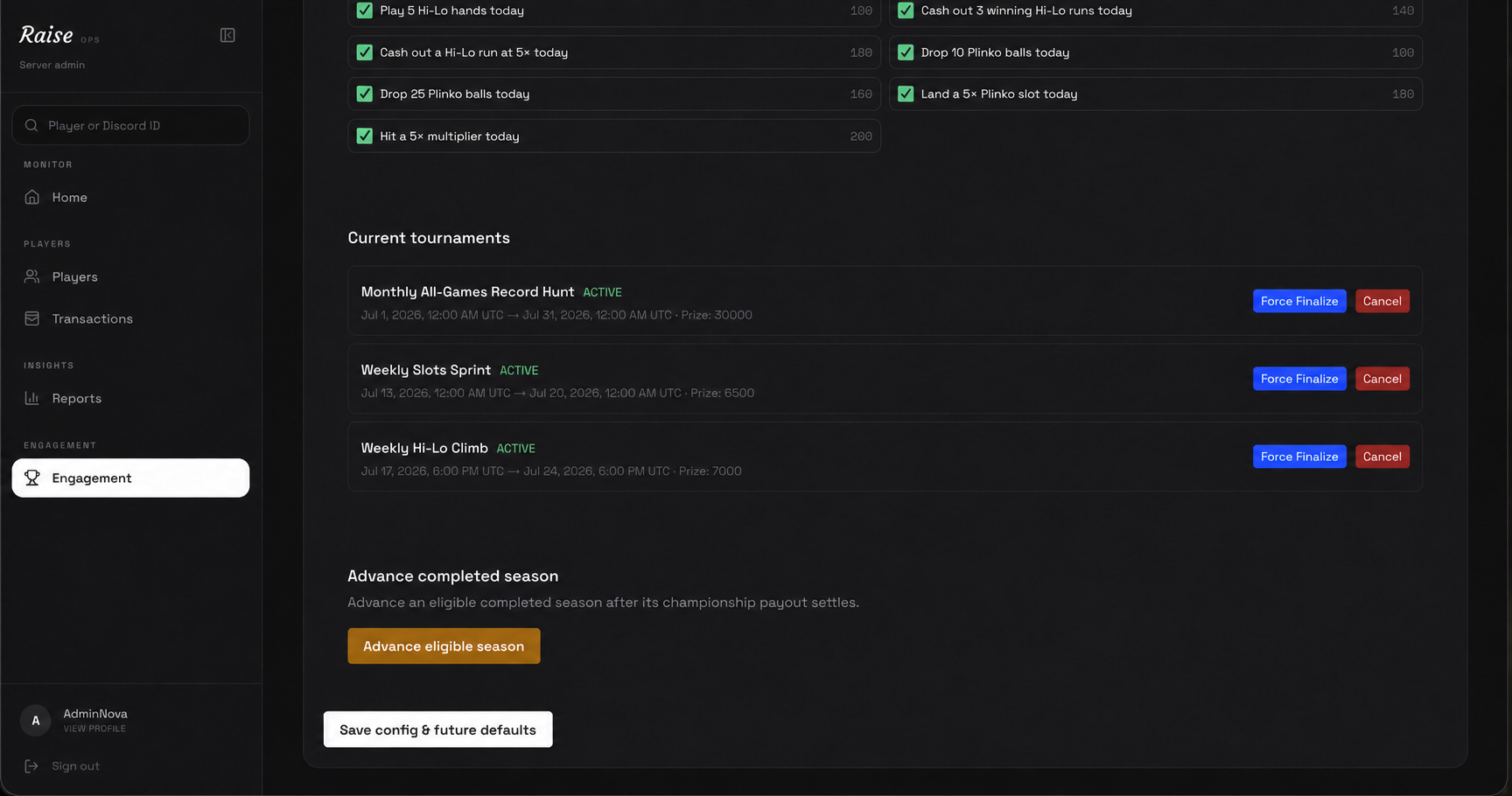Click the Monthly All-Games Record Hunt title

click(467, 291)
